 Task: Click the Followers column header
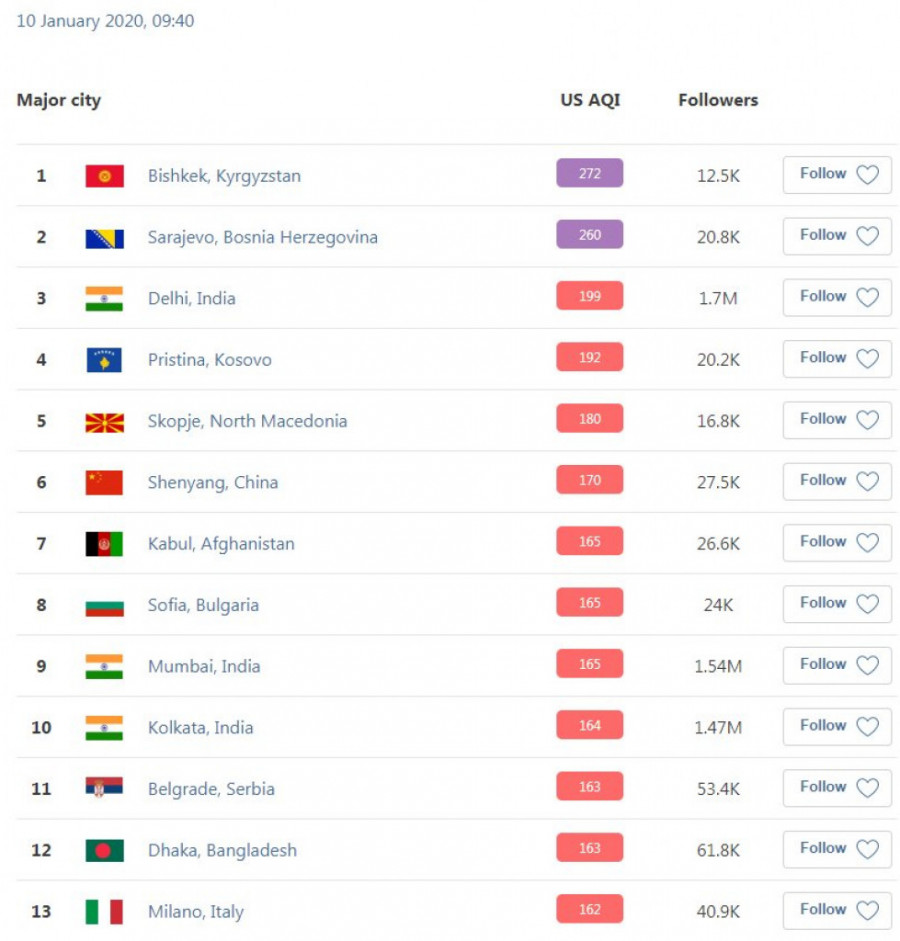(x=718, y=100)
